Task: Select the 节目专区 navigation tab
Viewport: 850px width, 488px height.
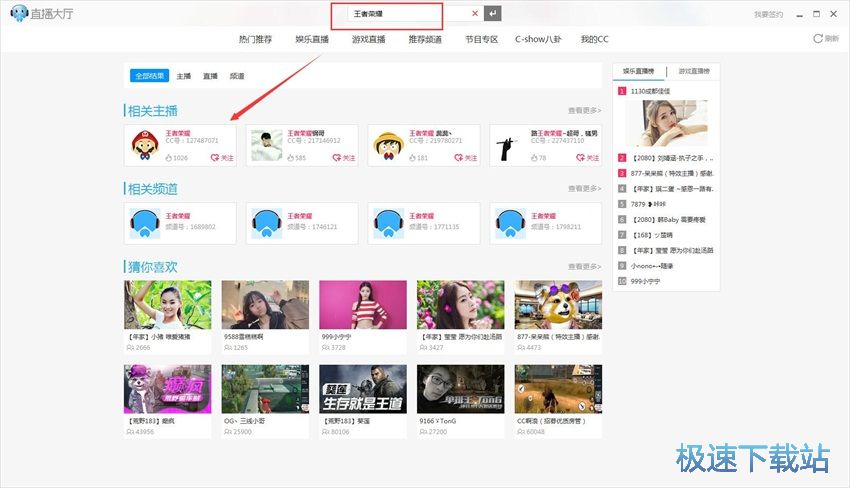Action: [x=481, y=39]
